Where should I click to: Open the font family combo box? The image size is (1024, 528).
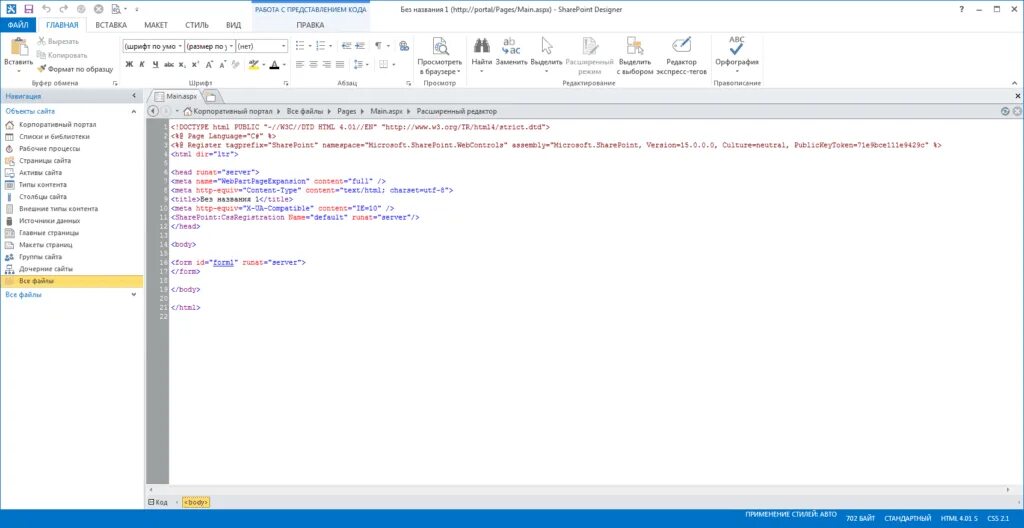click(153, 46)
